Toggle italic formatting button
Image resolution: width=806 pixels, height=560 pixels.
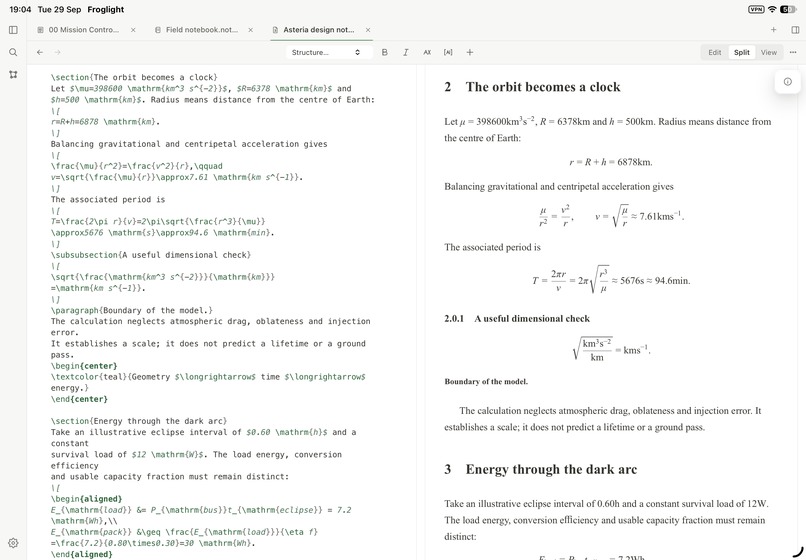click(406, 52)
